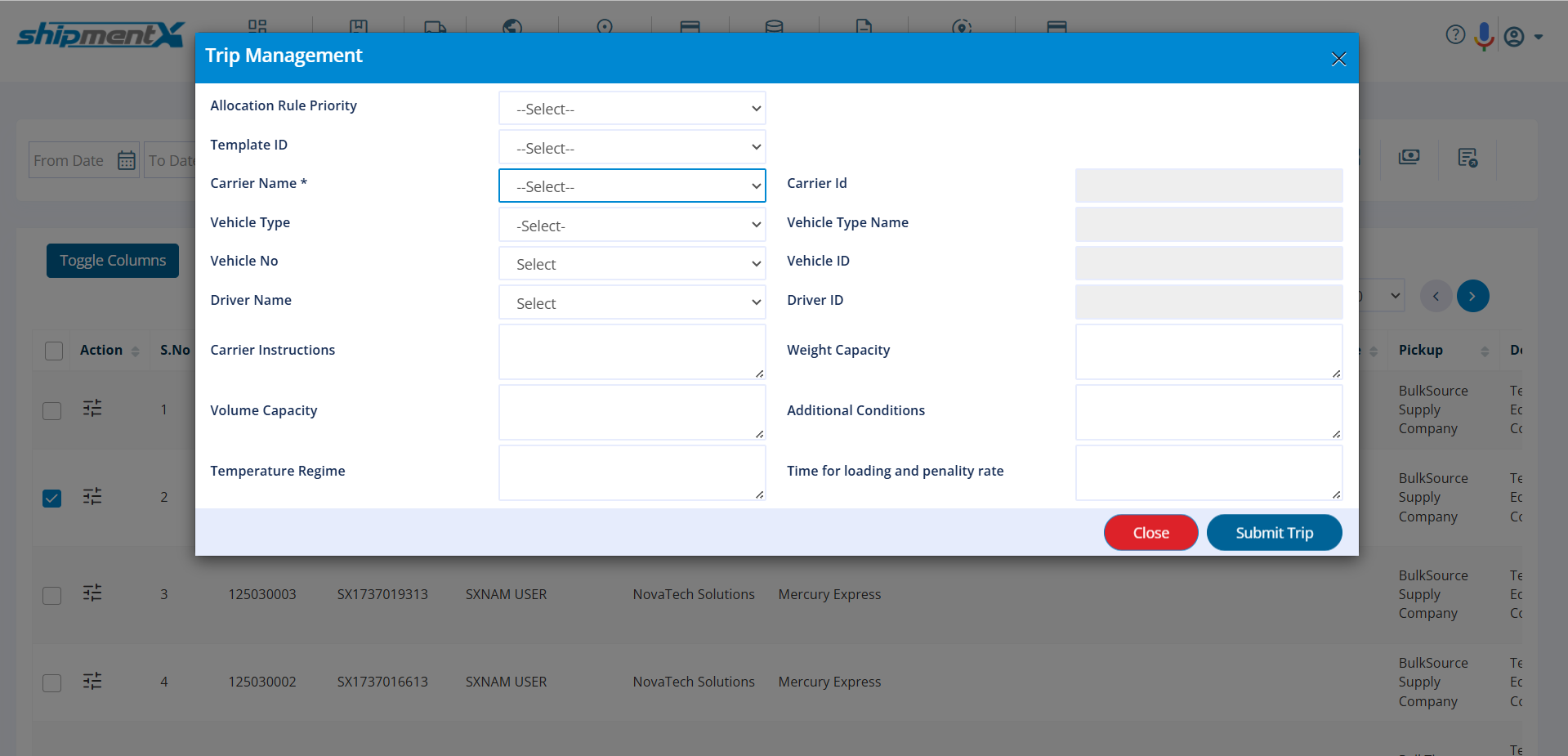Click the S.No column header
The width and height of the screenshot is (1568, 756).
175,350
